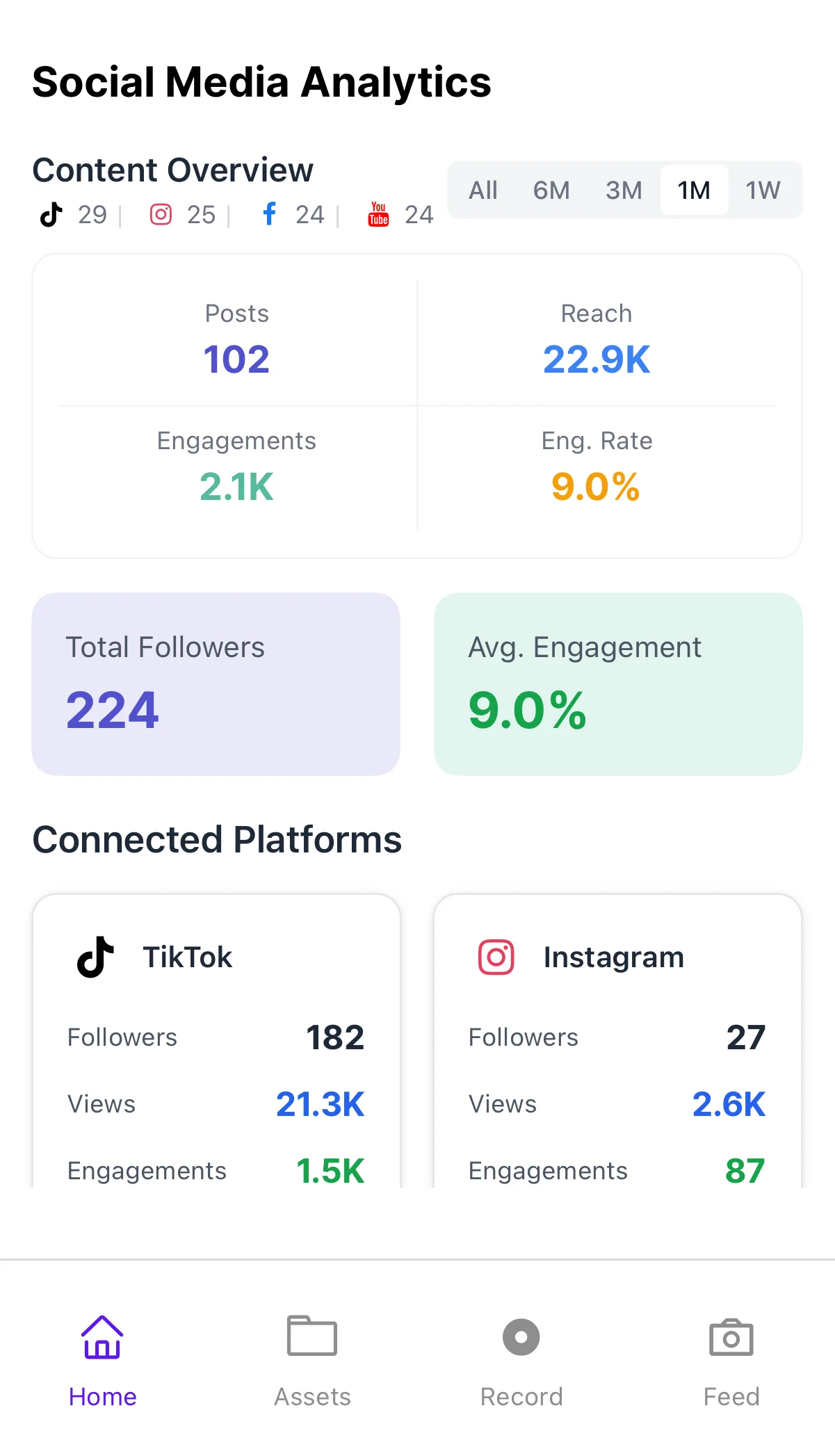Screen dimensions: 835x1456
Task: Switch time range to 6M
Action: point(551,191)
